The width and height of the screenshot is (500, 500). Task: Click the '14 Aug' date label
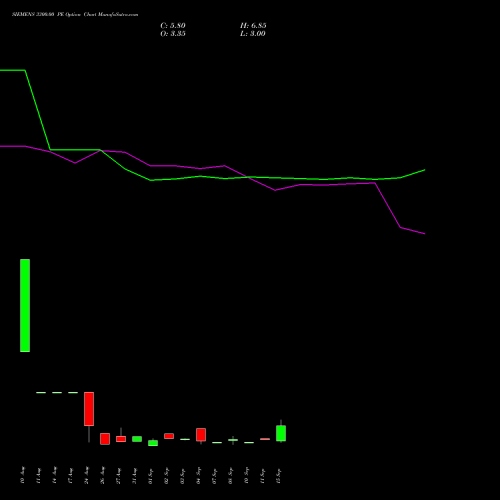(54, 476)
